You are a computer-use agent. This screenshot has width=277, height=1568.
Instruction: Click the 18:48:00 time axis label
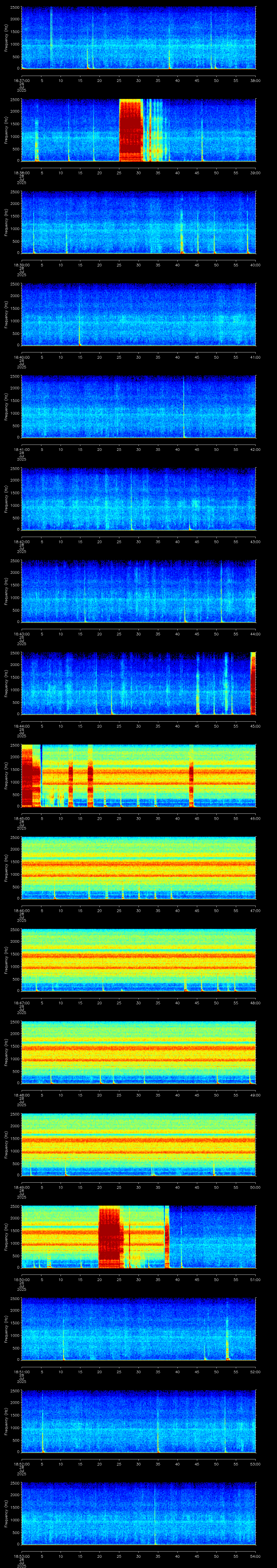21,1095
